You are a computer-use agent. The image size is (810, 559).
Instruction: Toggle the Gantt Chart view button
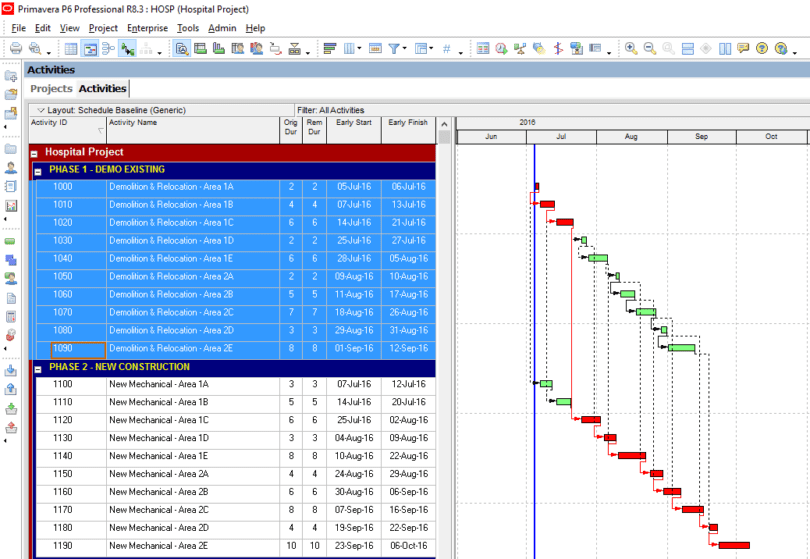(x=91, y=48)
